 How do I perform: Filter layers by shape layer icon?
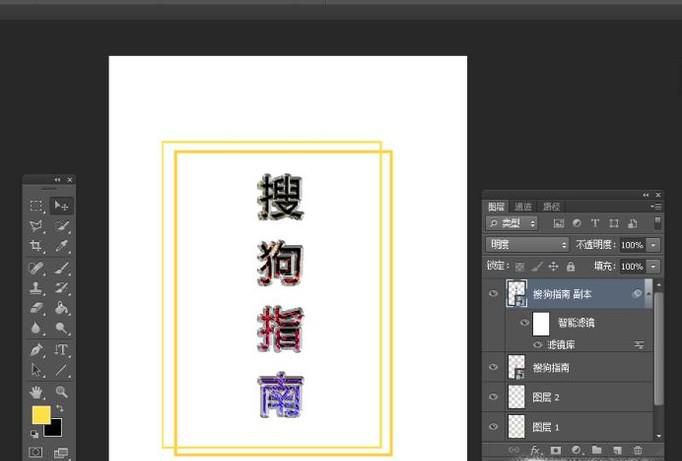click(x=614, y=224)
